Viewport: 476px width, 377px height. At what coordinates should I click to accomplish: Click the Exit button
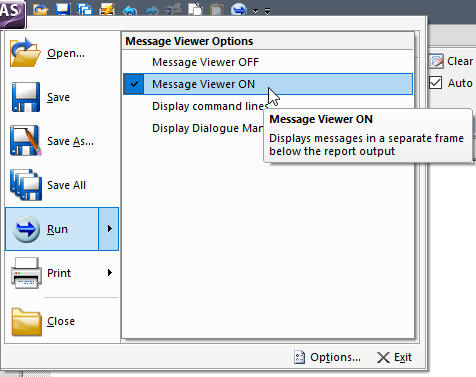[395, 357]
